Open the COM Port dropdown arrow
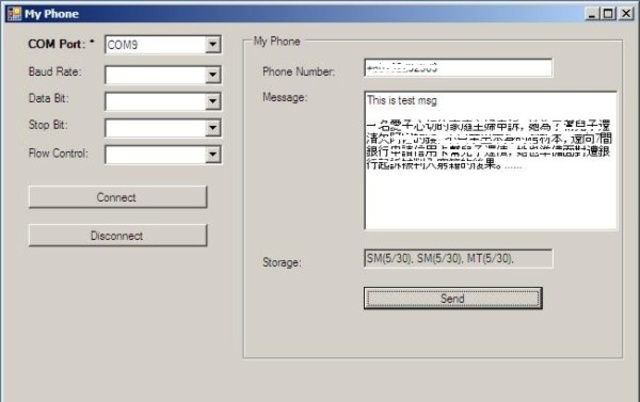This screenshot has width=640, height=402. [x=213, y=44]
